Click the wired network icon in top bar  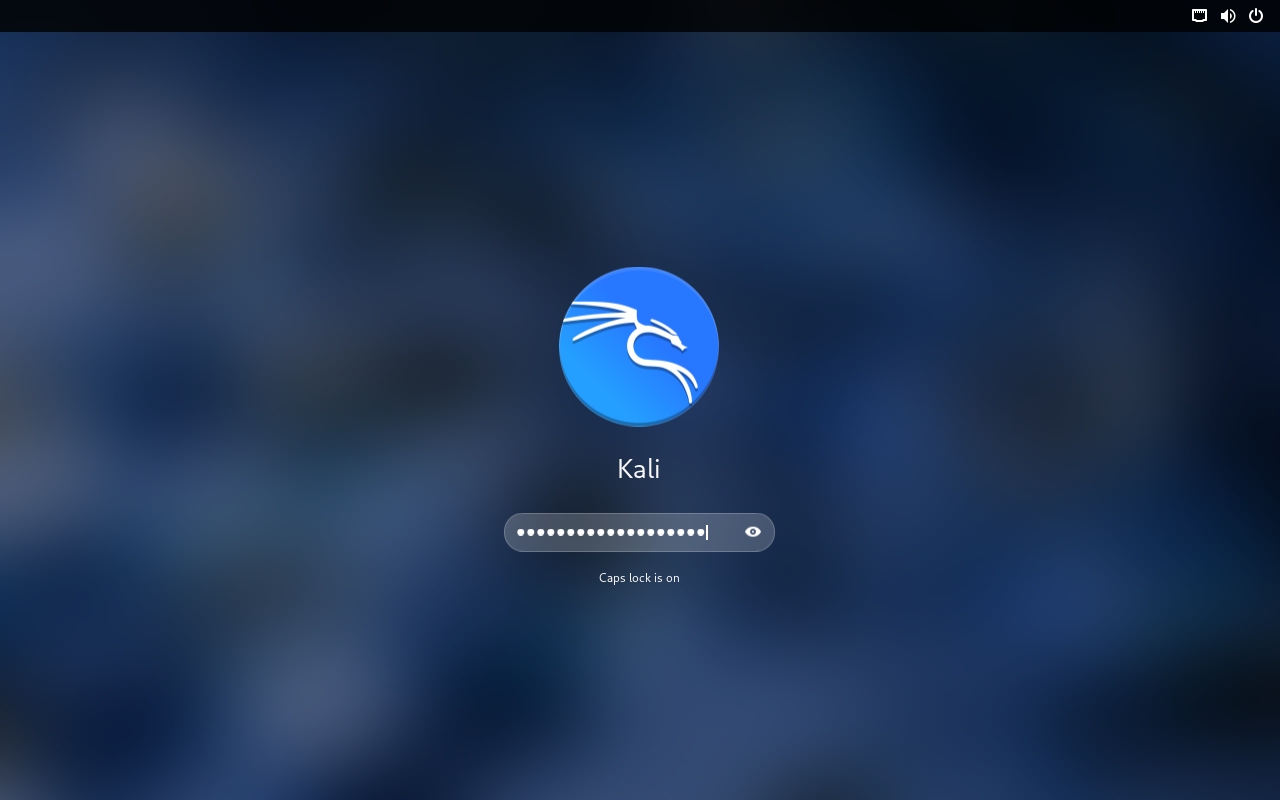pos(1199,15)
